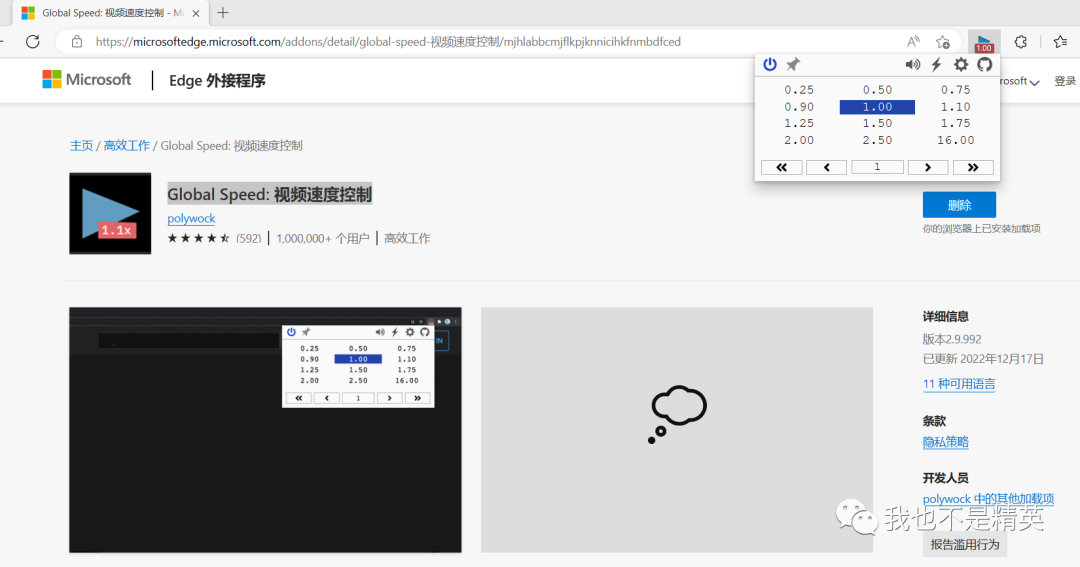This screenshot has height=567, width=1080.
Task: Set speed to 1.10 in popup
Action: [956, 107]
